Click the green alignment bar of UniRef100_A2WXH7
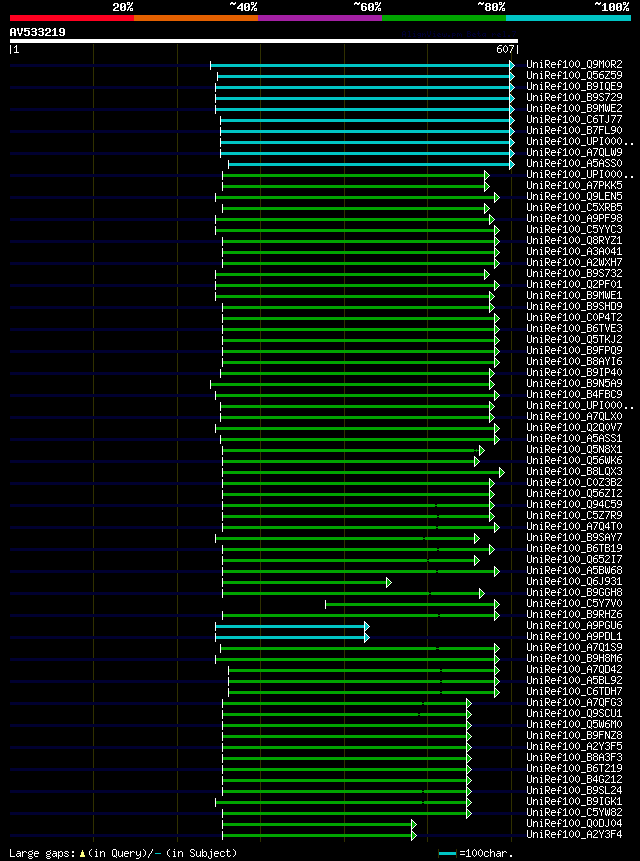This screenshot has width=640, height=861. click(361, 263)
